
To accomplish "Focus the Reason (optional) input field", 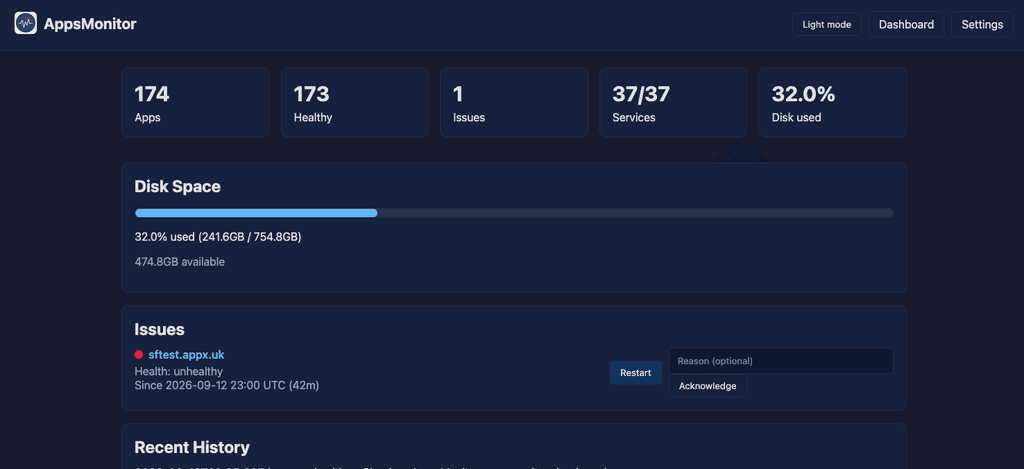I will (x=780, y=361).
